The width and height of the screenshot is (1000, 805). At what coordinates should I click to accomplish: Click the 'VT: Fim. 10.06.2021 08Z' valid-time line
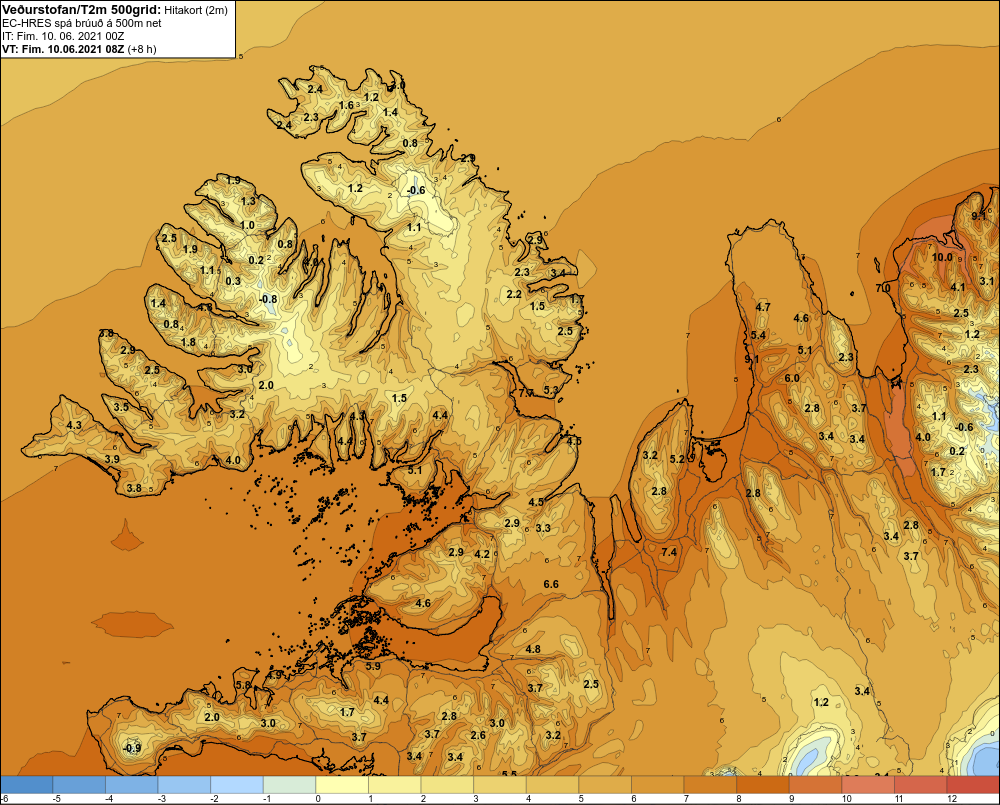(63, 48)
